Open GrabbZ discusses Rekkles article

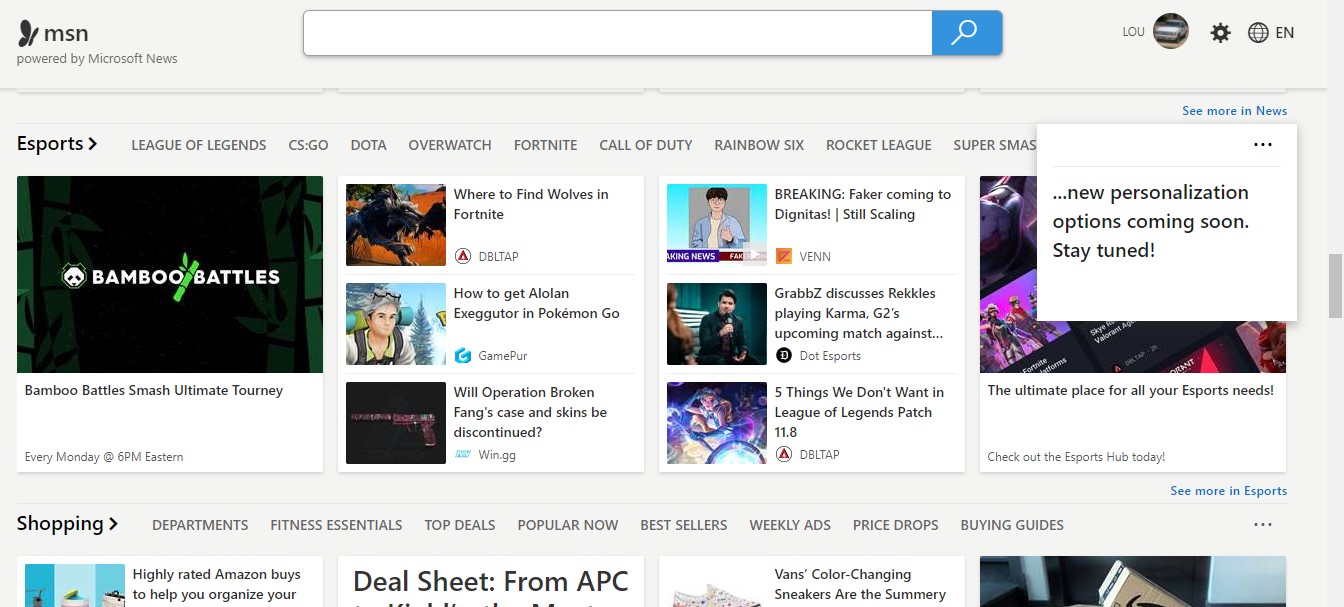pos(859,313)
